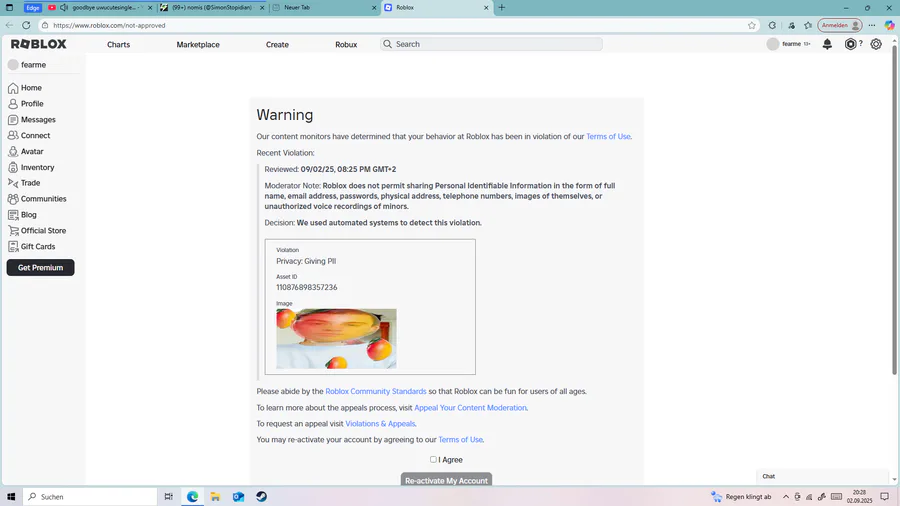
Task: Open the taskbar clock showing 20:28
Action: click(x=859, y=497)
